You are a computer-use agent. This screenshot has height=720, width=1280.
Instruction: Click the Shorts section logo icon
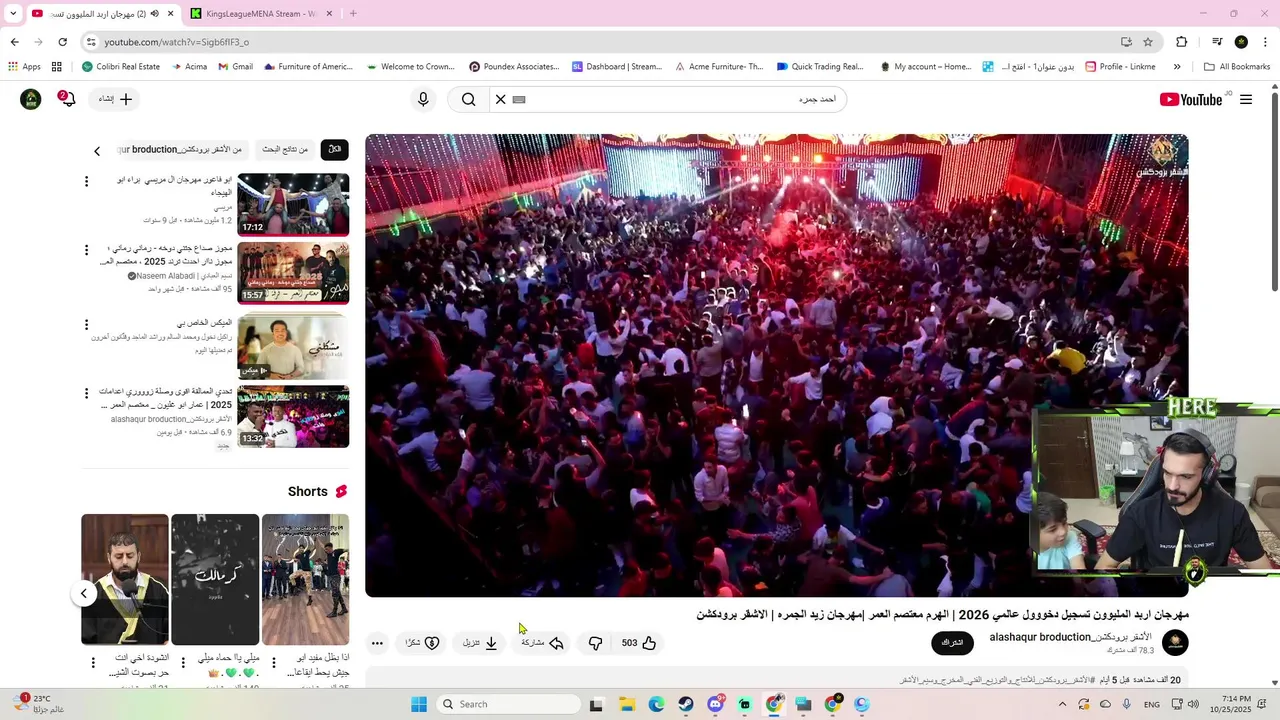click(341, 491)
